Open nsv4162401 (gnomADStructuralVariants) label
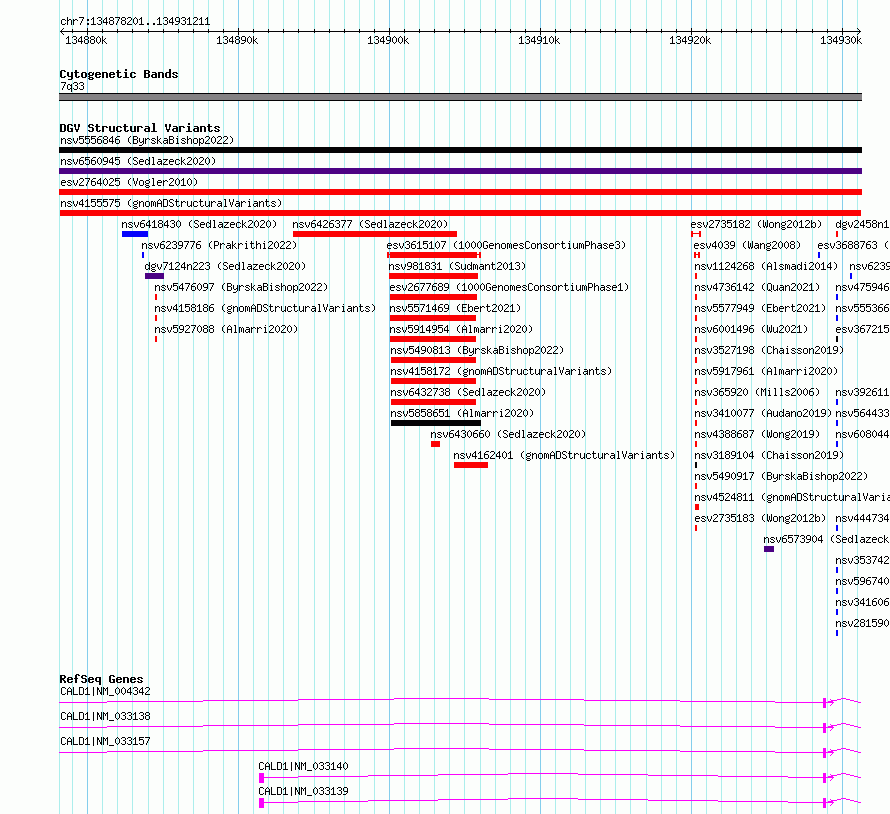This screenshot has width=890, height=814. click(x=564, y=455)
